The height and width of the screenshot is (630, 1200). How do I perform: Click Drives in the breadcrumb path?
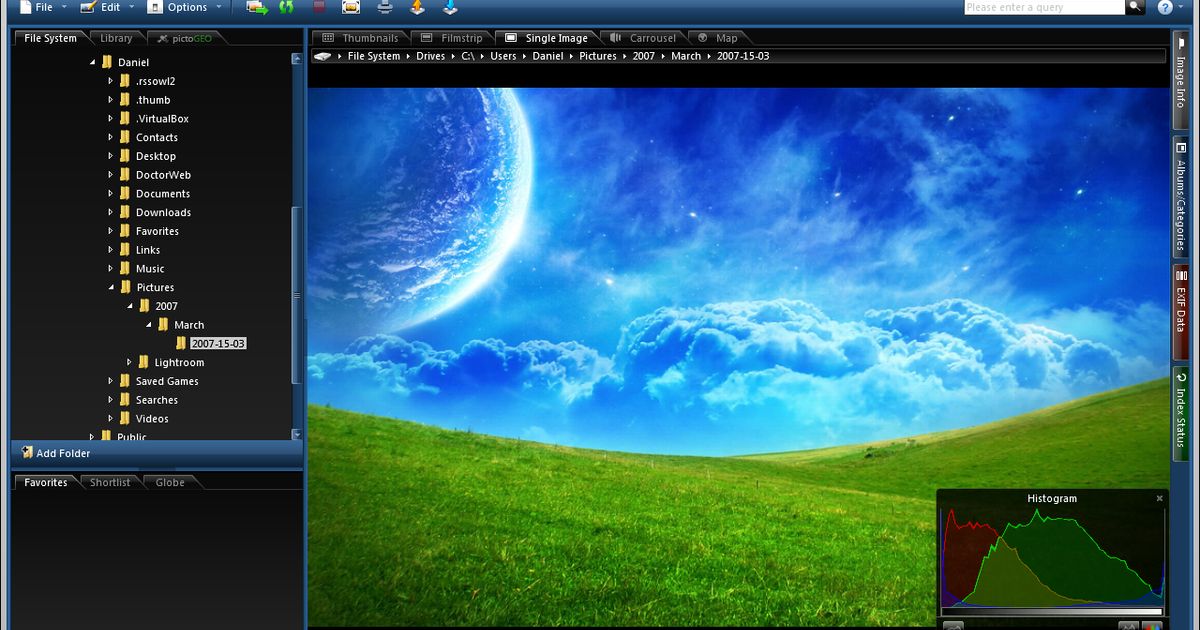click(x=431, y=56)
